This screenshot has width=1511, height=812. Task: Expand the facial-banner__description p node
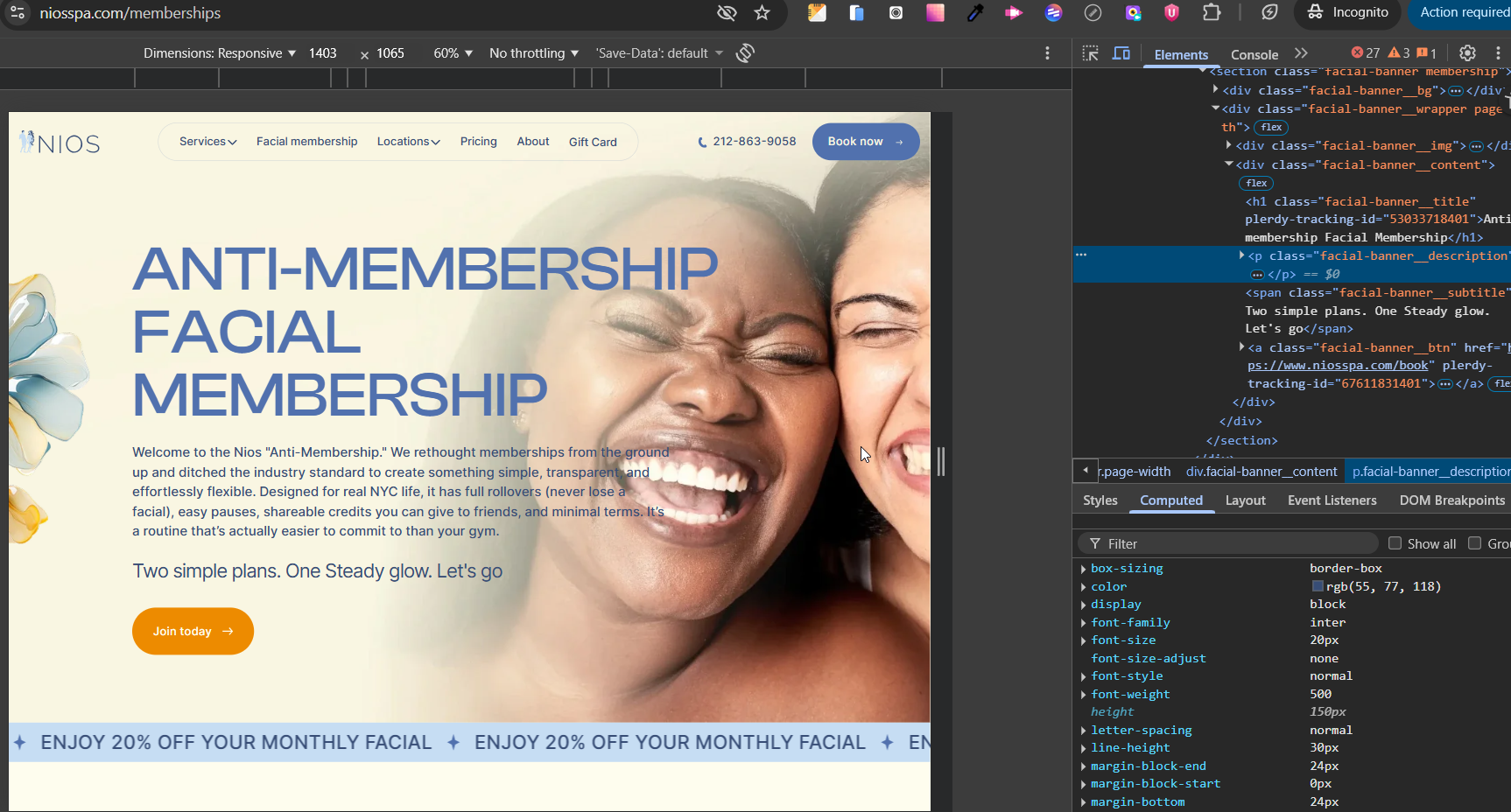point(1241,255)
